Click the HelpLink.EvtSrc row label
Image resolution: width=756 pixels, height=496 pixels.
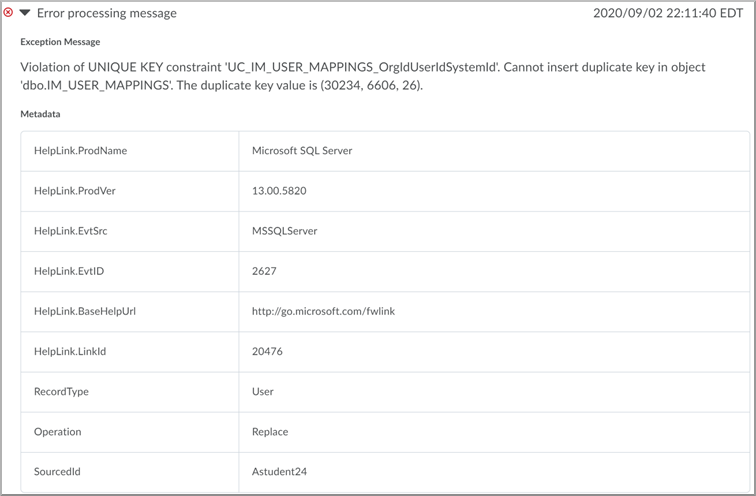(x=70, y=231)
